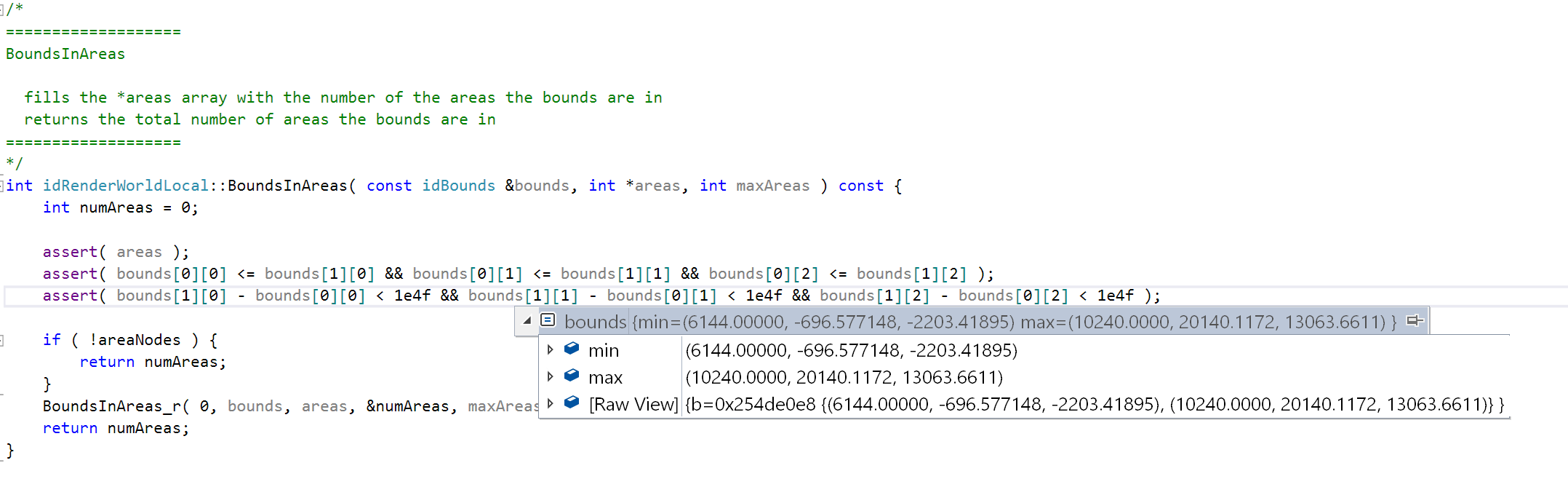The image size is (1568, 479).
Task: Click the blue cube icon beside Raw View
Action: click(572, 403)
